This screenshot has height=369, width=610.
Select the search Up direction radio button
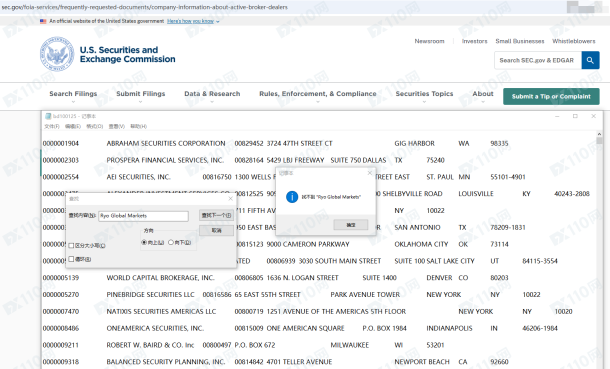pyautogui.click(x=144, y=242)
